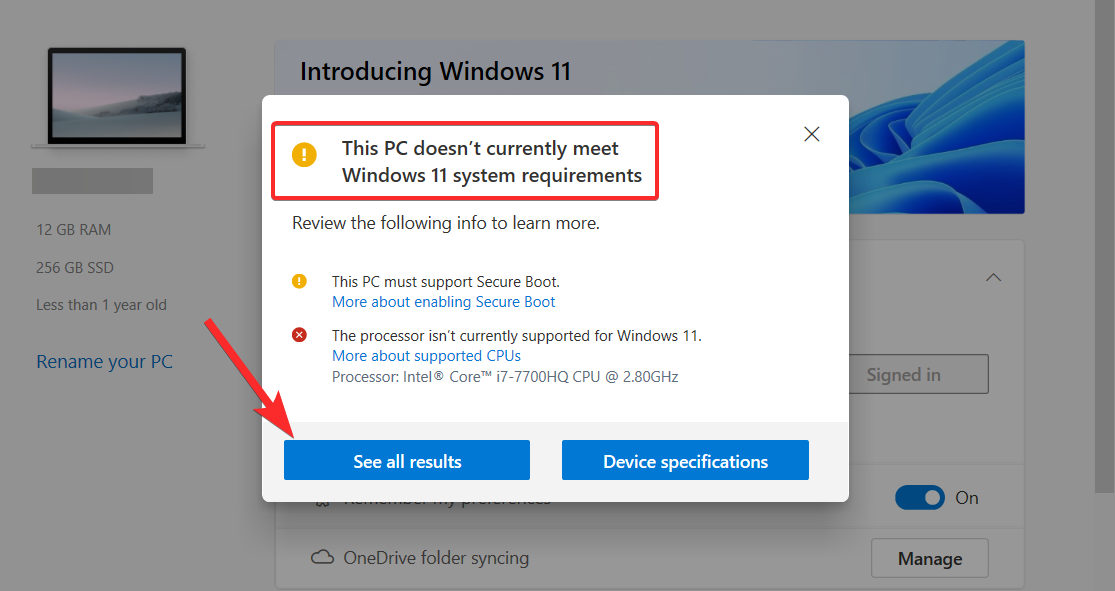This screenshot has width=1115, height=591.
Task: Collapse the account section with the chevron
Action: 993,277
